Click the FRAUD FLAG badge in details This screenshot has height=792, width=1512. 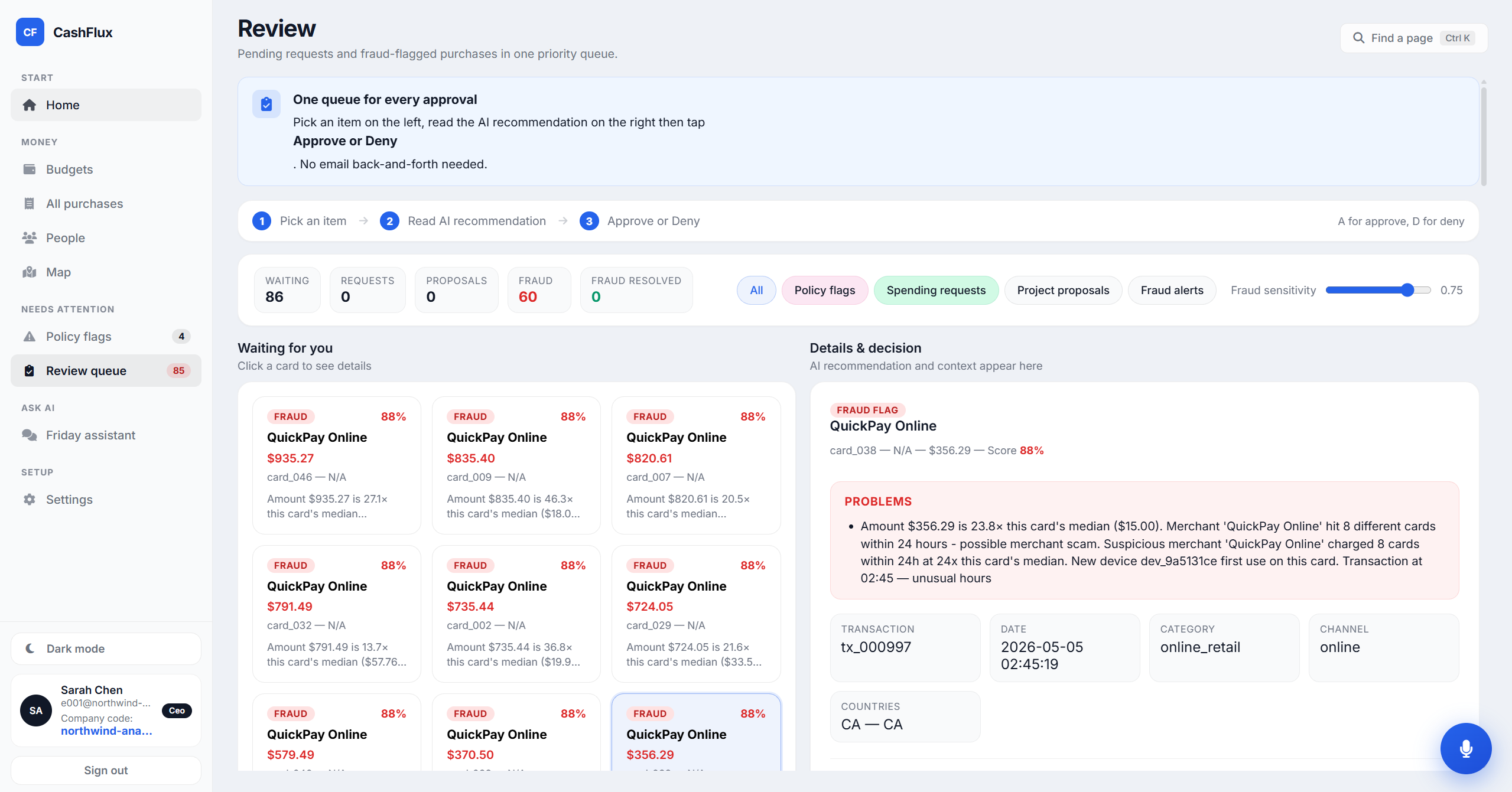coord(867,410)
